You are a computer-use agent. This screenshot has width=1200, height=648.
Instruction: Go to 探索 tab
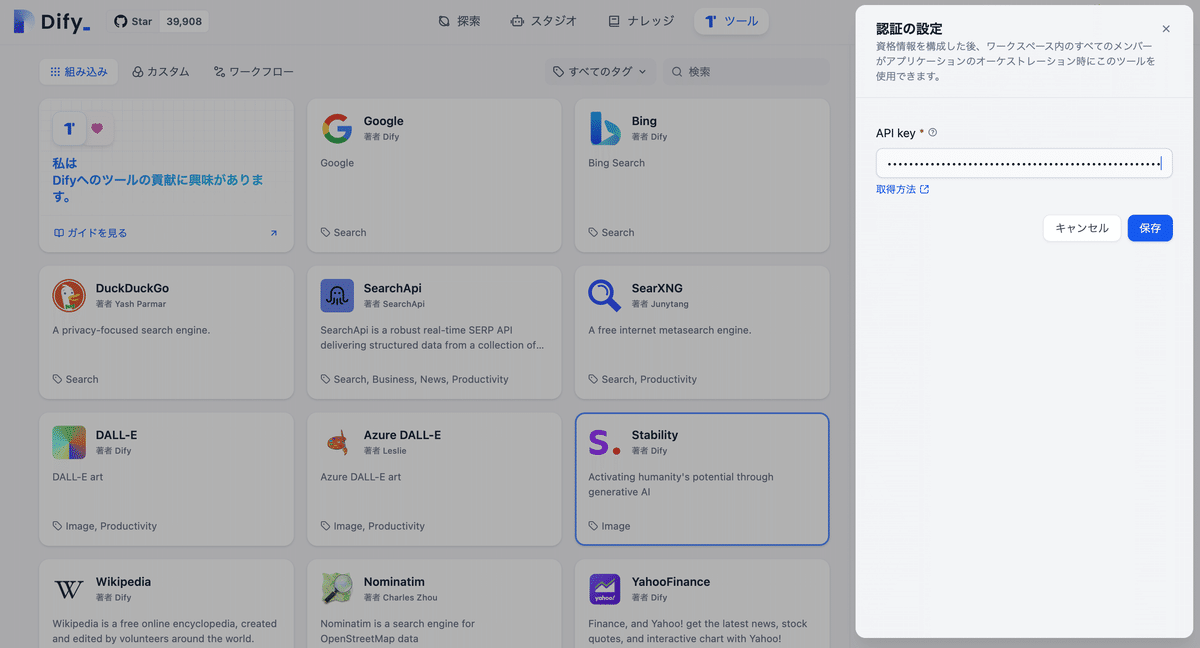[460, 21]
